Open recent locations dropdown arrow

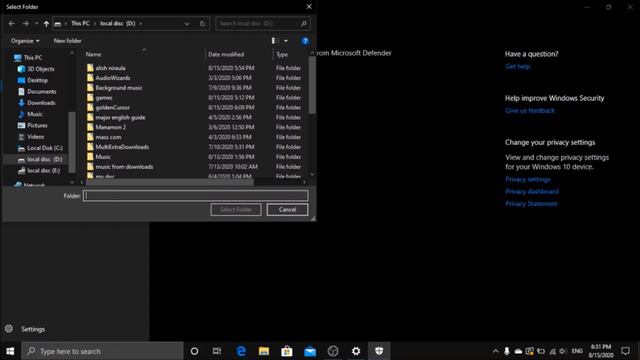tap(36, 24)
